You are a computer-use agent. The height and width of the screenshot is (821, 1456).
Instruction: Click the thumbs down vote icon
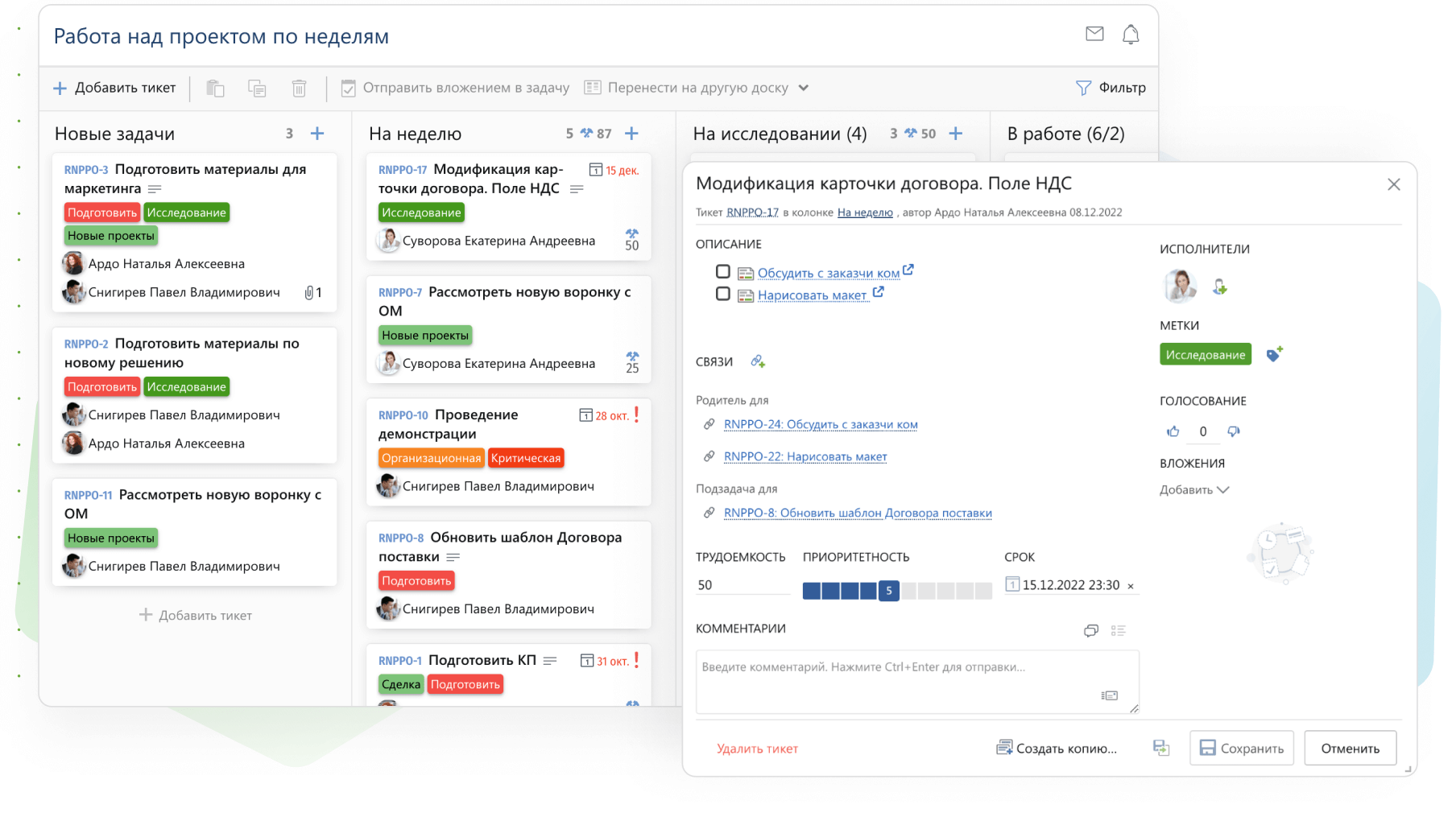[1233, 431]
